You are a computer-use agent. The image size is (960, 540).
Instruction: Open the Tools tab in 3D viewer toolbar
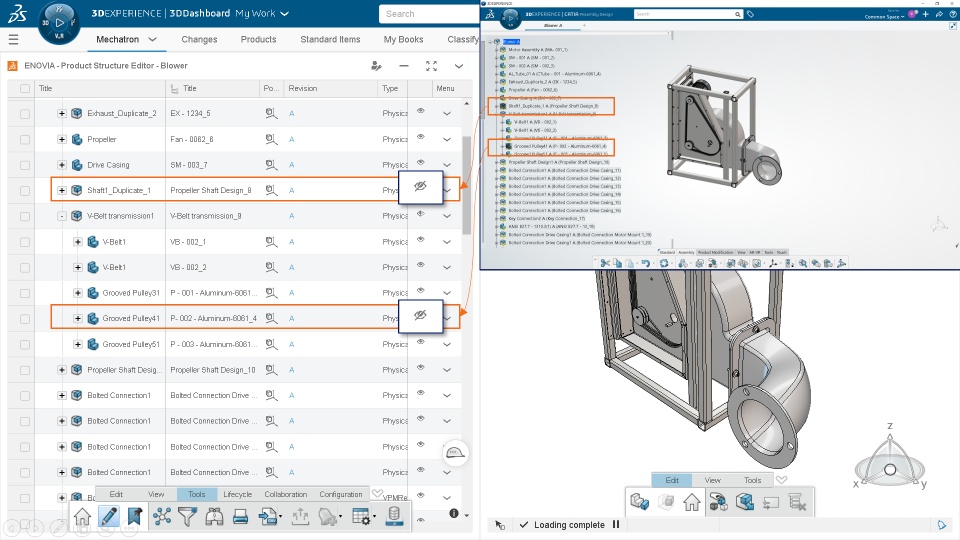(x=752, y=480)
